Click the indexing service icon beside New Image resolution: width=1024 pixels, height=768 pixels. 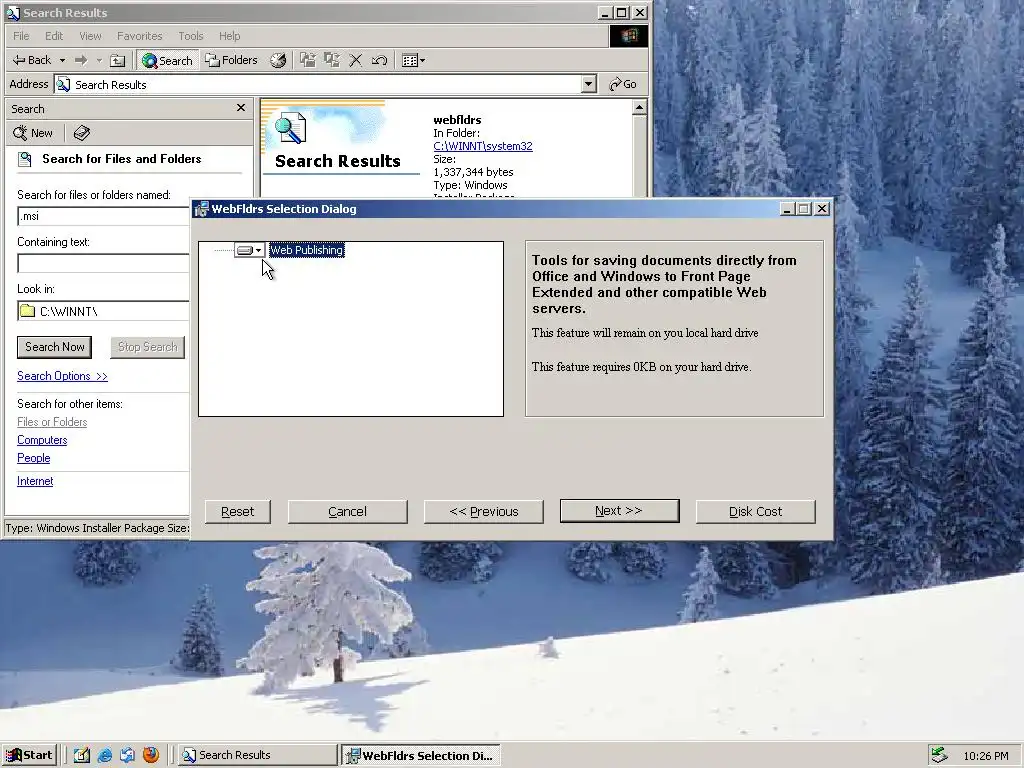[x=82, y=133]
